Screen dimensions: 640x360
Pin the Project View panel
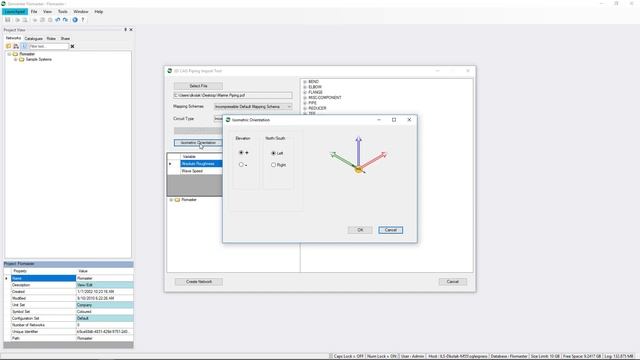click(x=125, y=30)
